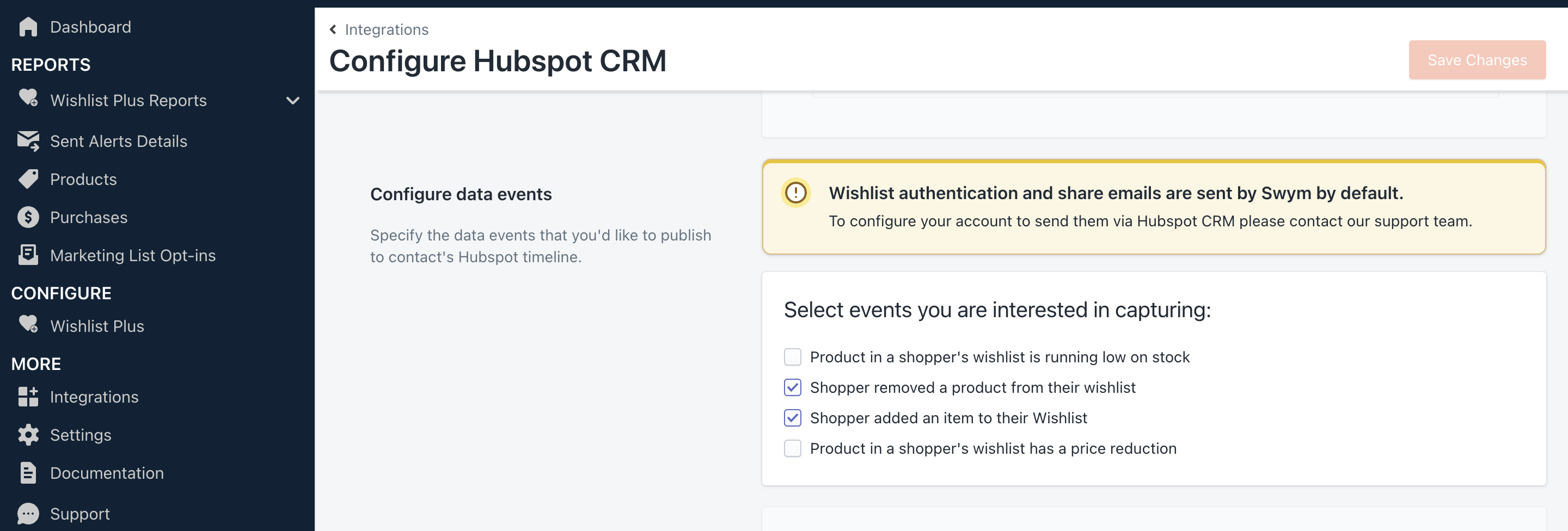Click the Marketing List Opt-ins icon

(x=28, y=255)
